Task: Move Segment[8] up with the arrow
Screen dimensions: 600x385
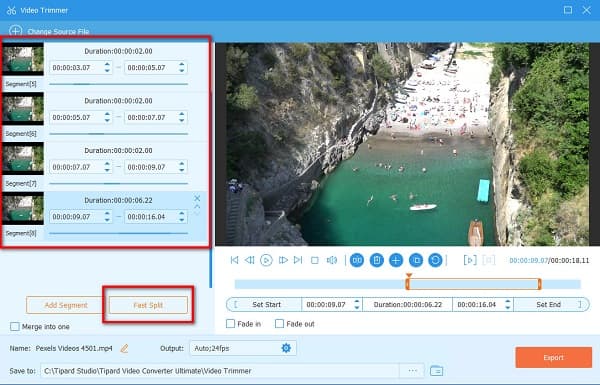Action: 197,207
